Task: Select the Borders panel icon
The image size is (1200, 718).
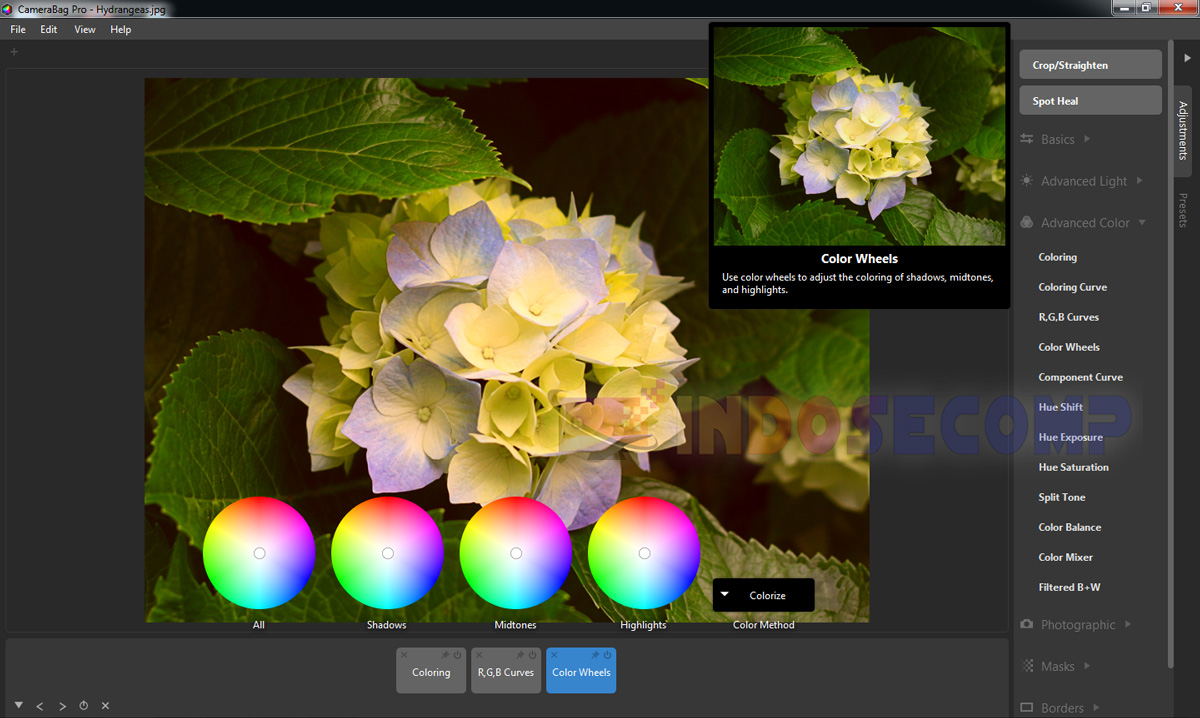Action: tap(1026, 707)
